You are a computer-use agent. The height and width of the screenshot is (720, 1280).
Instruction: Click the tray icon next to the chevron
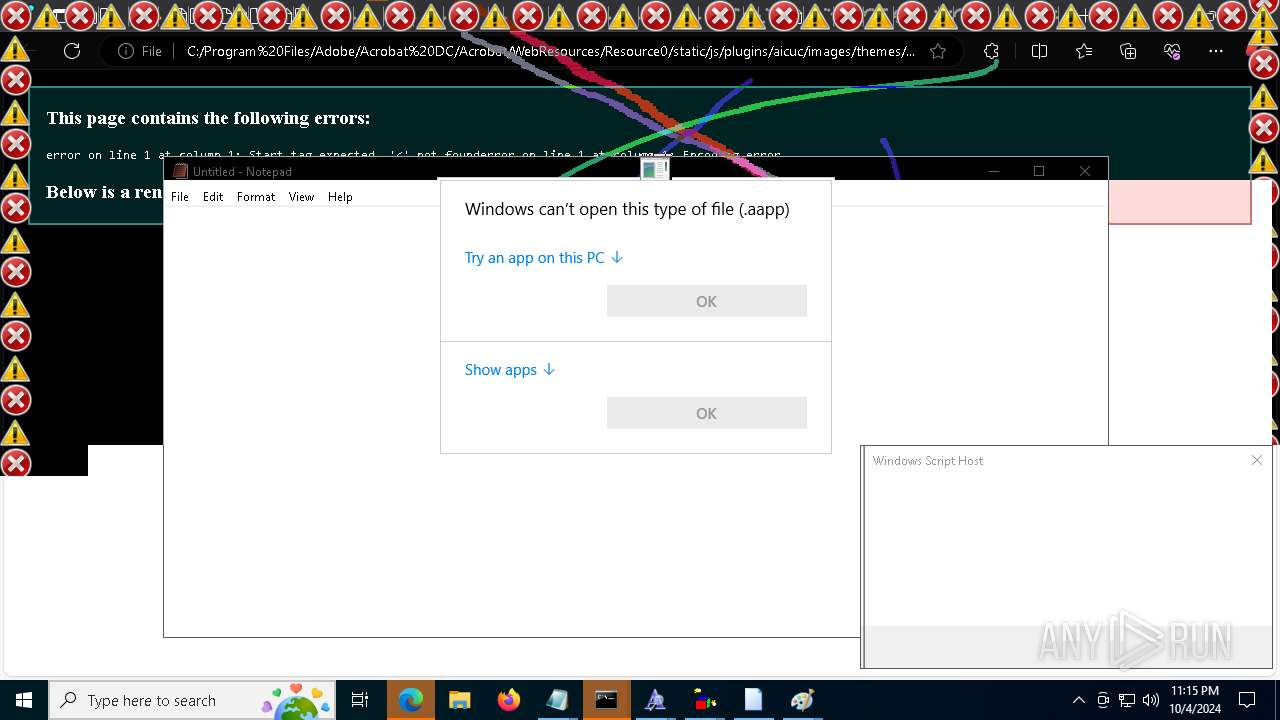[1103, 700]
